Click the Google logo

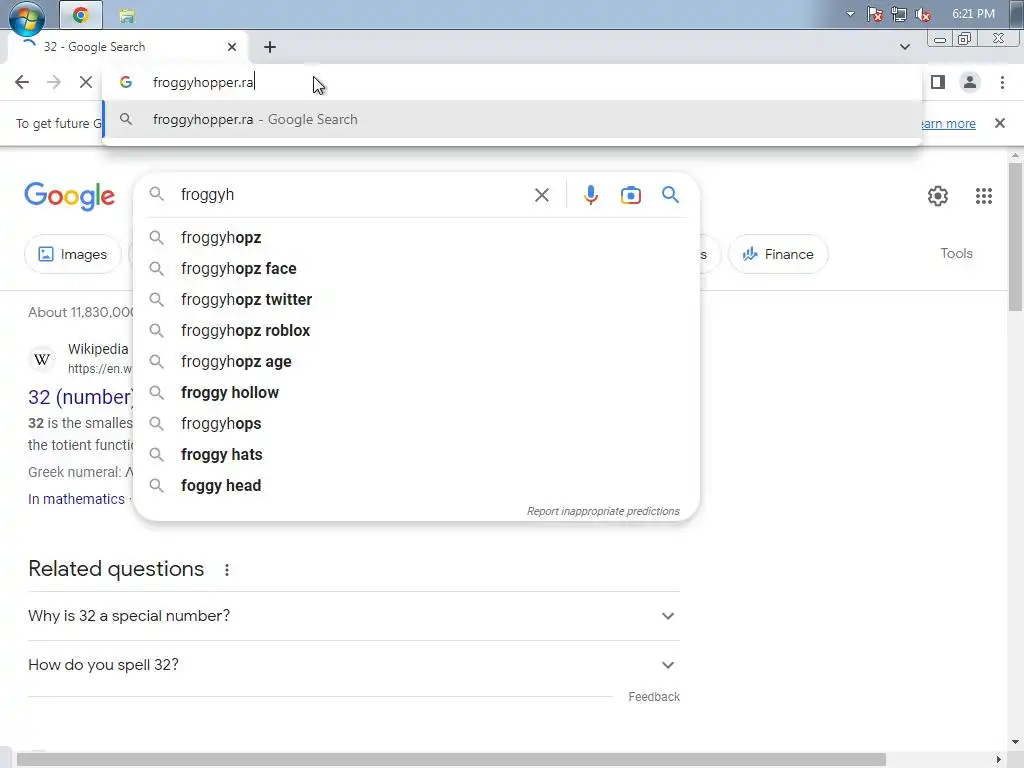pos(70,196)
